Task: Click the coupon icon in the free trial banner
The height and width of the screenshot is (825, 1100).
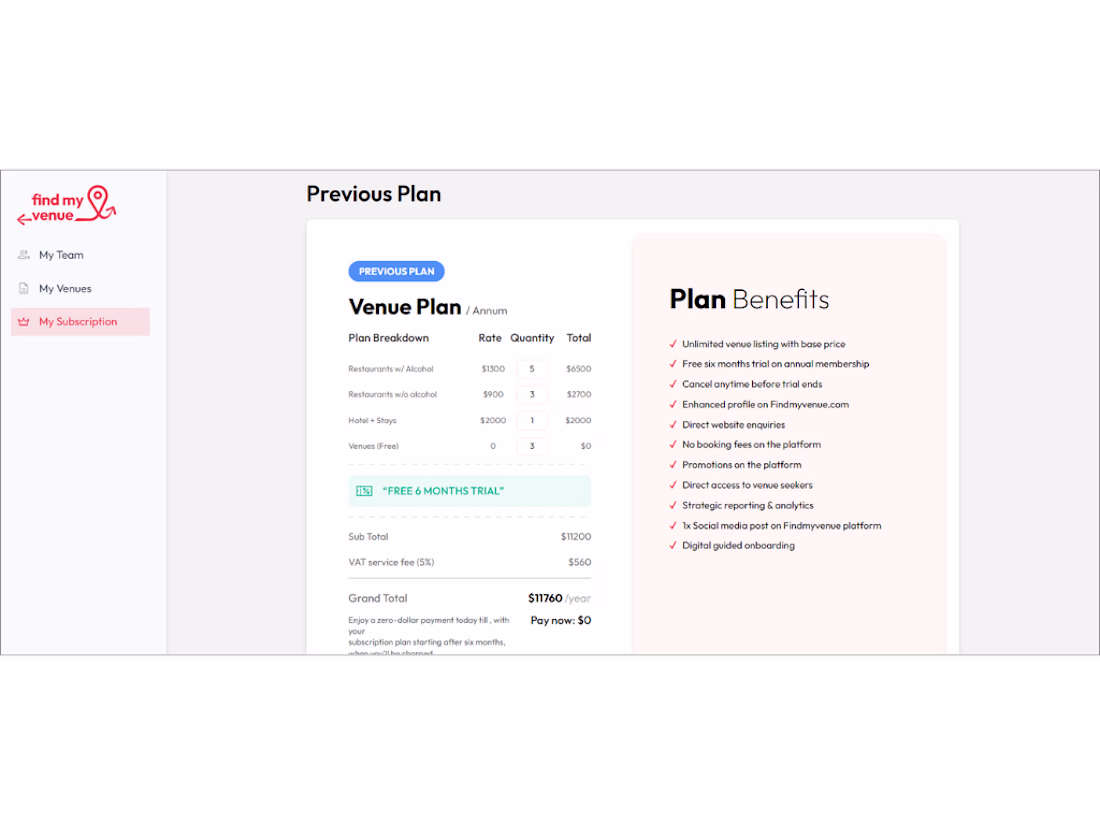Action: (364, 491)
